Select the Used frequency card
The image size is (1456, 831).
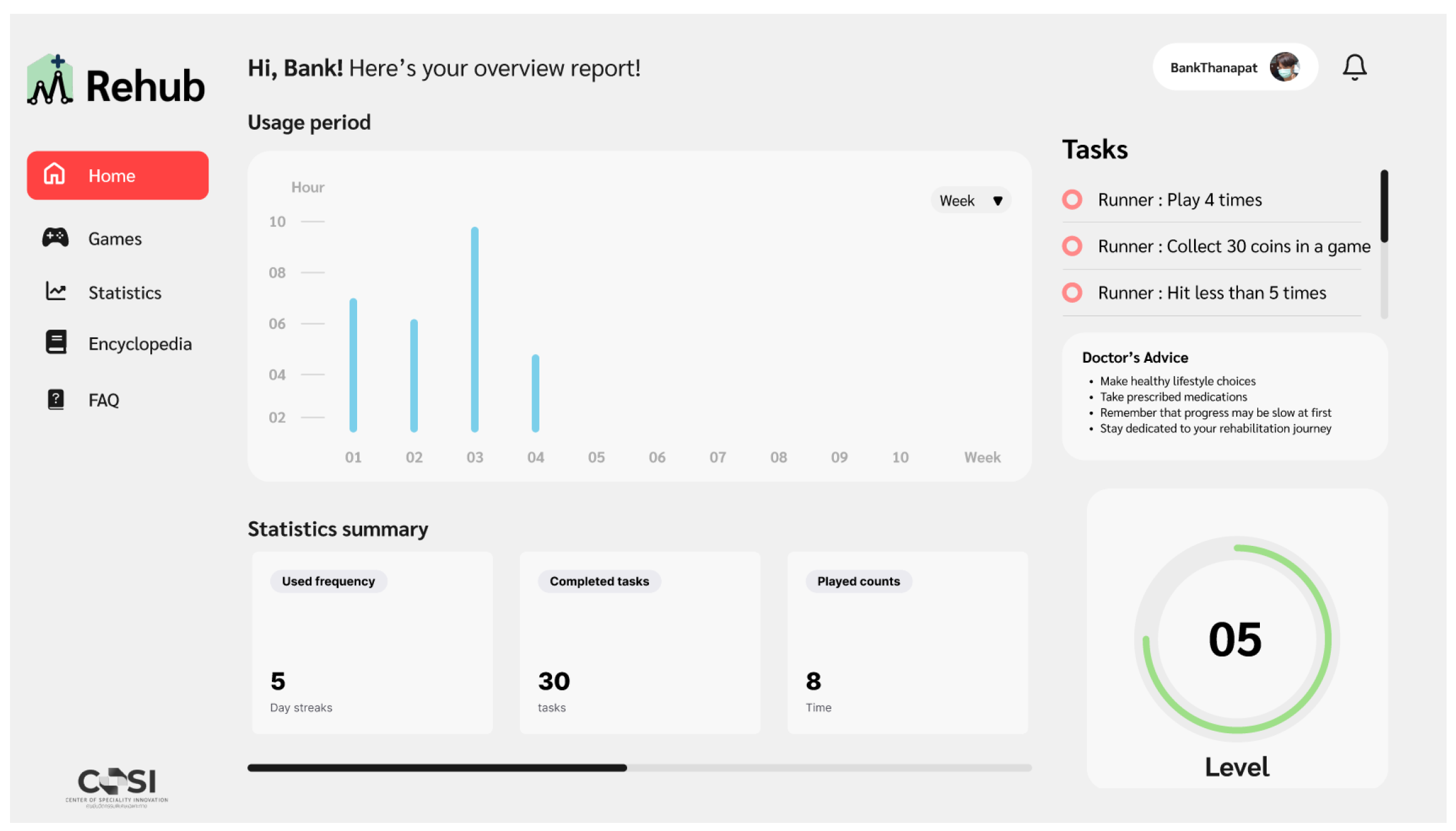point(372,642)
